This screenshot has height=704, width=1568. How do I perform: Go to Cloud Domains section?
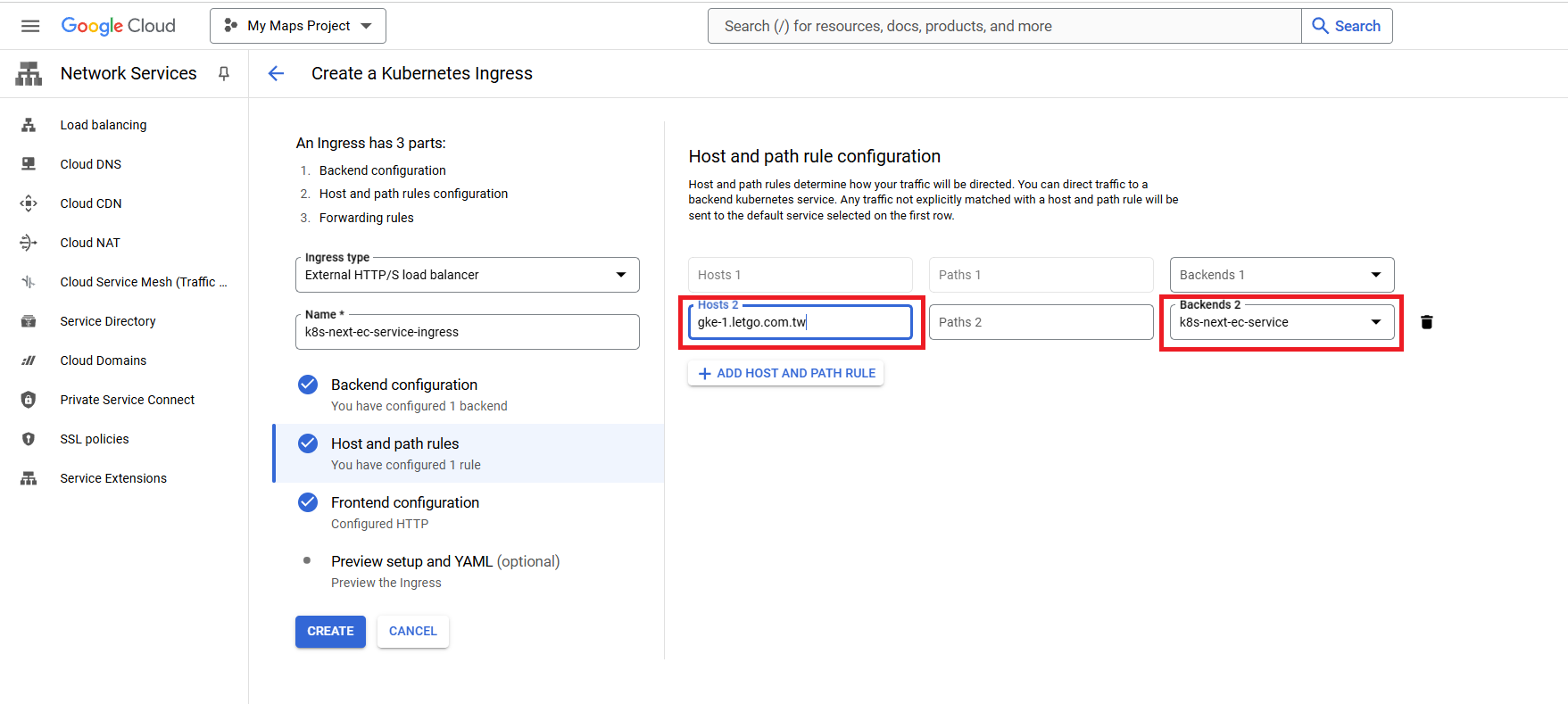104,360
